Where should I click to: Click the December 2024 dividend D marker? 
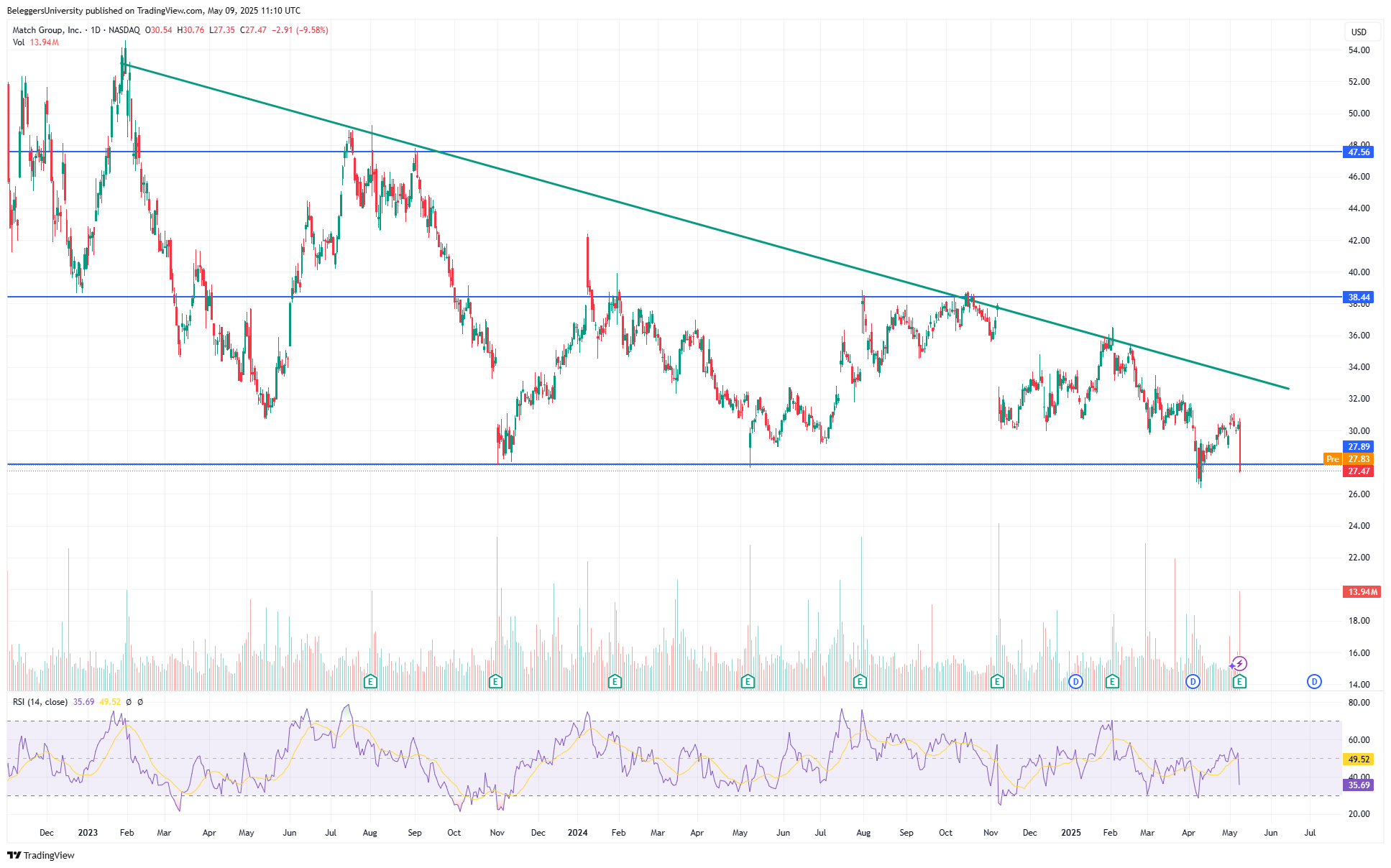point(1075,681)
